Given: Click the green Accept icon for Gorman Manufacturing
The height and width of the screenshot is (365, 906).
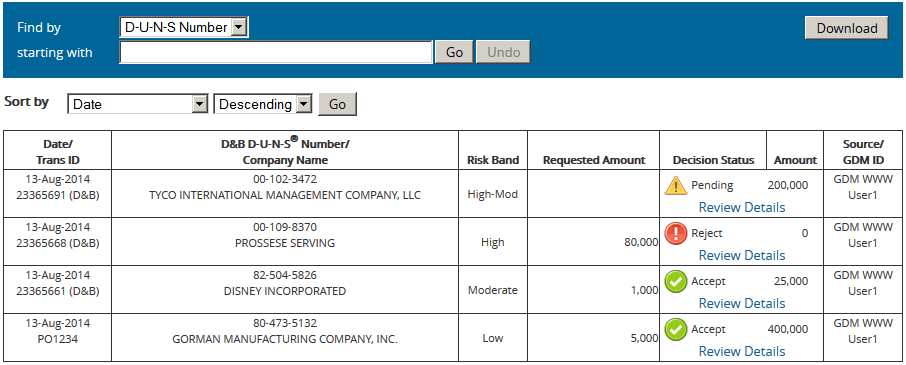Looking at the screenshot, I should pos(675,330).
